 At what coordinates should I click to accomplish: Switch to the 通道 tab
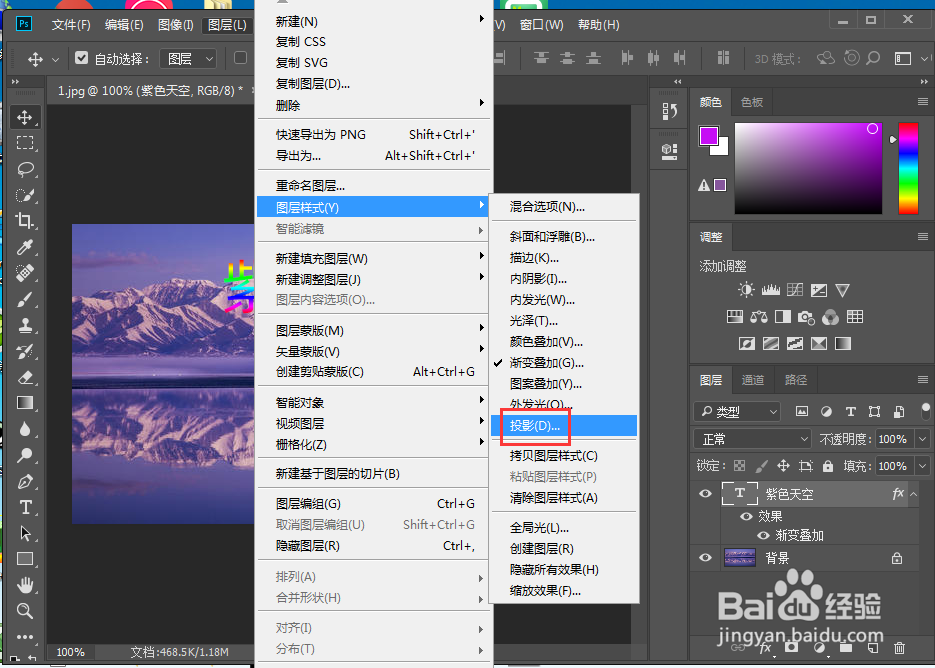point(753,380)
